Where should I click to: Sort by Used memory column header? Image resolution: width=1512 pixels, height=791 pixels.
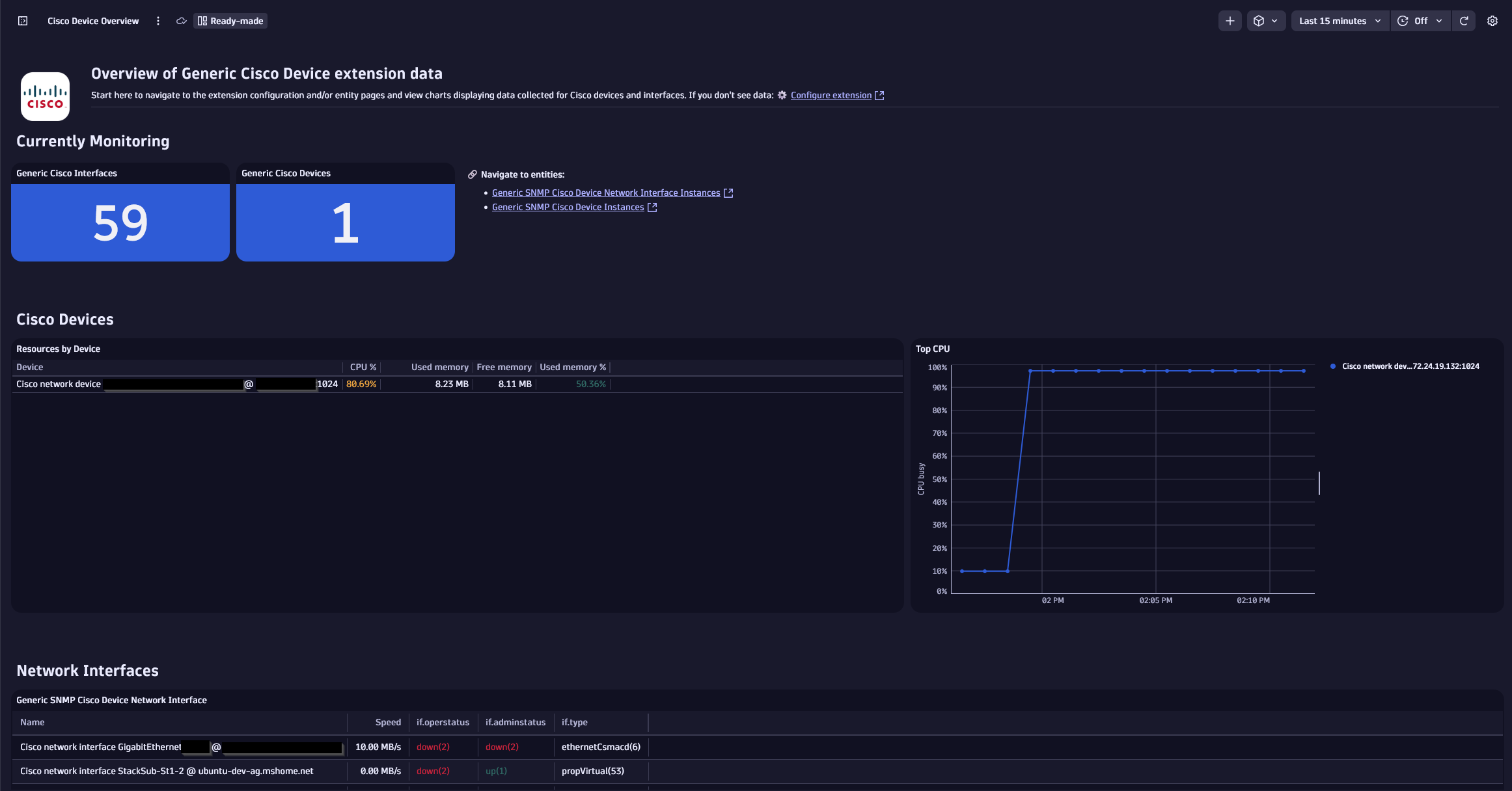[x=440, y=367]
